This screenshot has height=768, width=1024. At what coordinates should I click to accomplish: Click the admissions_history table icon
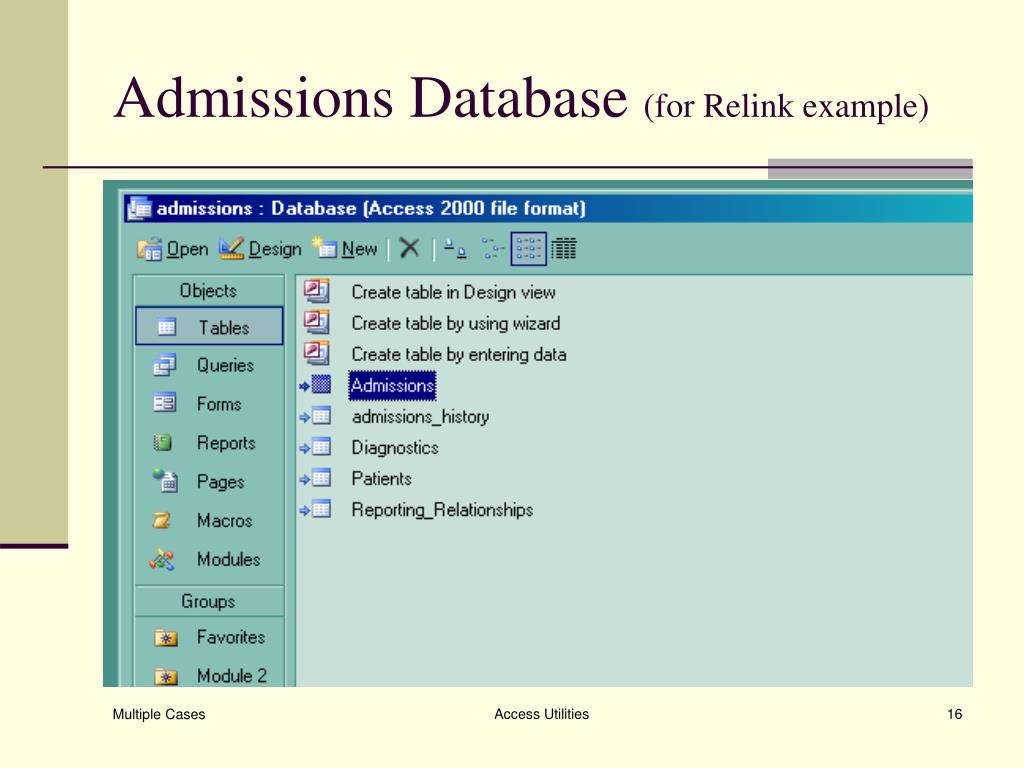pos(316,416)
